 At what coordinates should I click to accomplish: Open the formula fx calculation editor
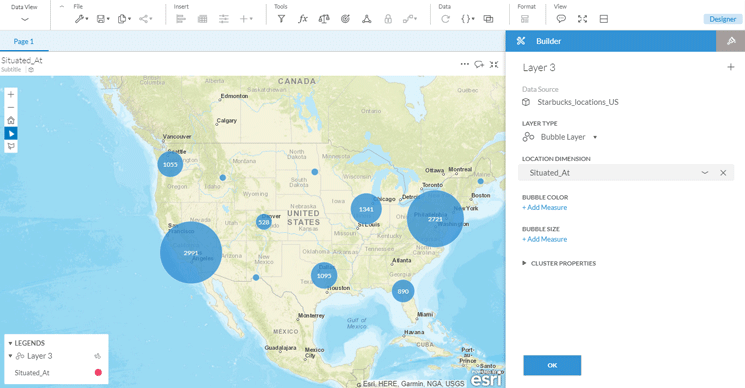(x=303, y=19)
